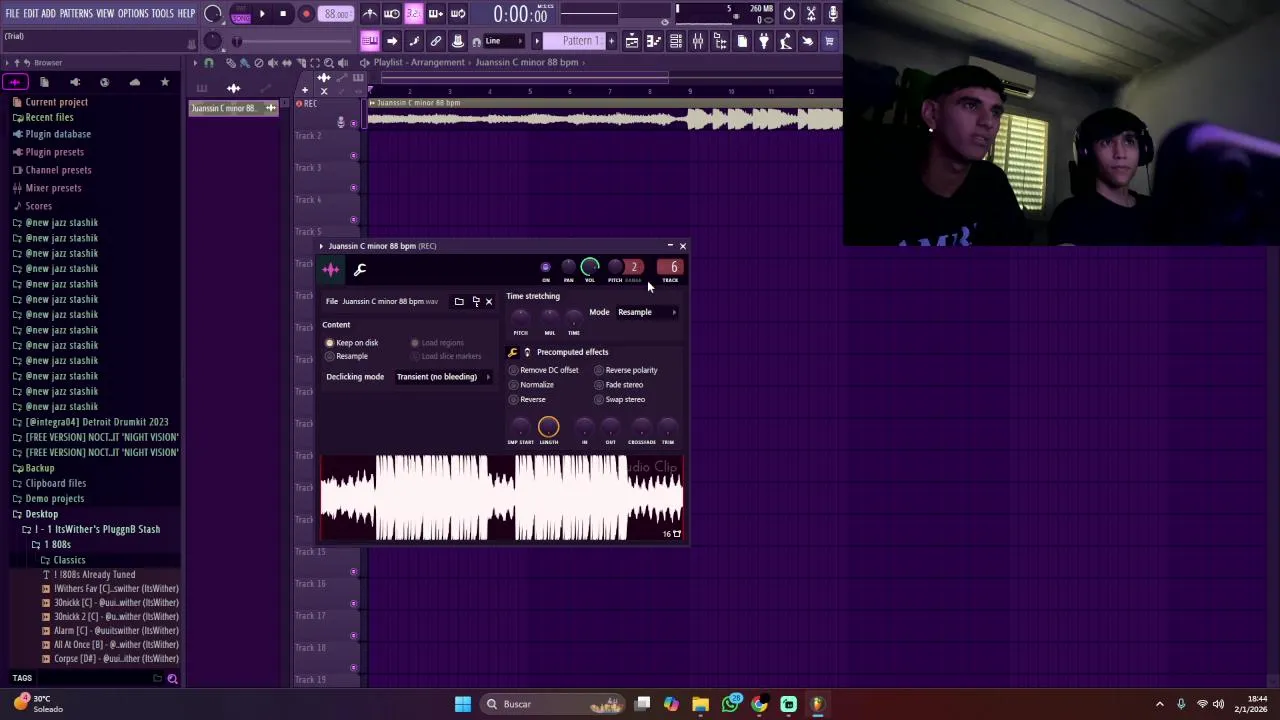Open the Declicking mode Transient dropdown
This screenshot has height=720, width=1280.
click(443, 377)
